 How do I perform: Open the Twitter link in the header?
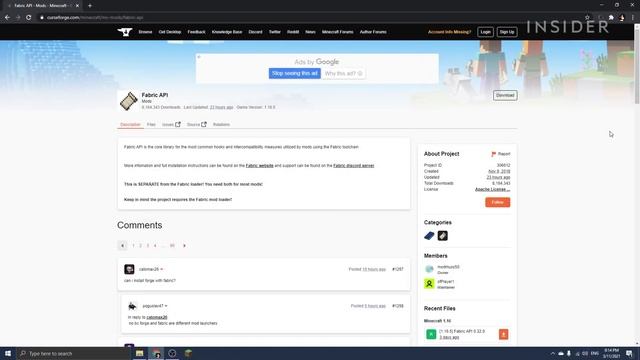tap(275, 32)
